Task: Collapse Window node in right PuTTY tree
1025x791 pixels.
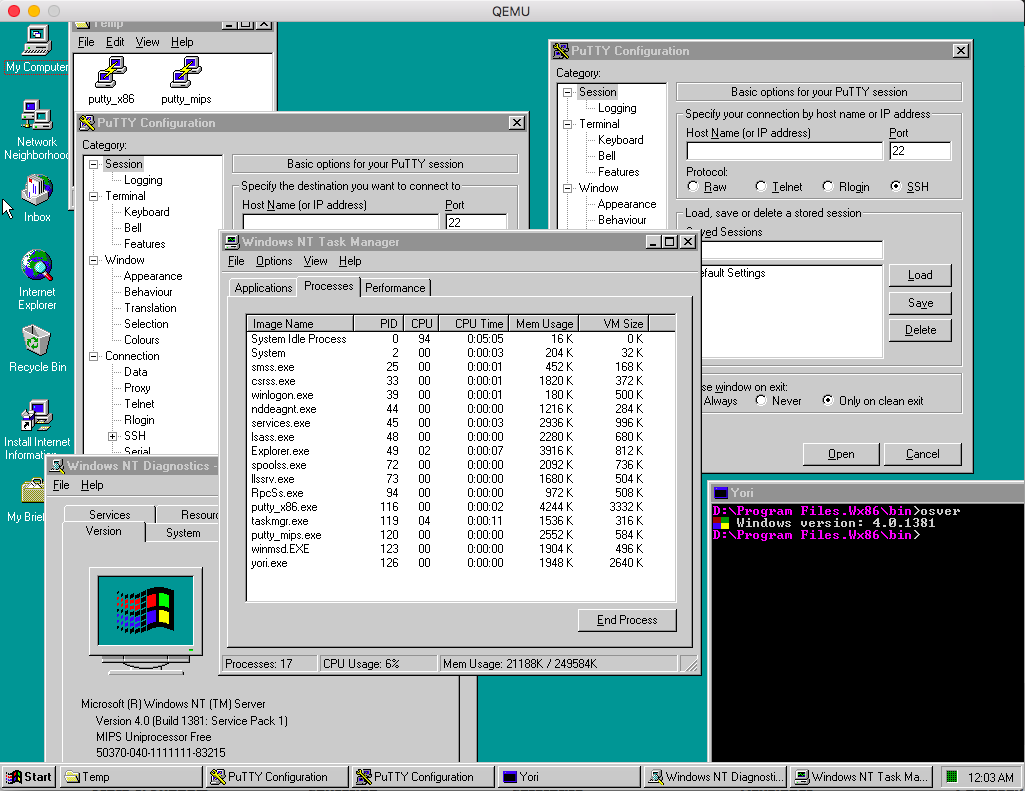Action: 567,188
